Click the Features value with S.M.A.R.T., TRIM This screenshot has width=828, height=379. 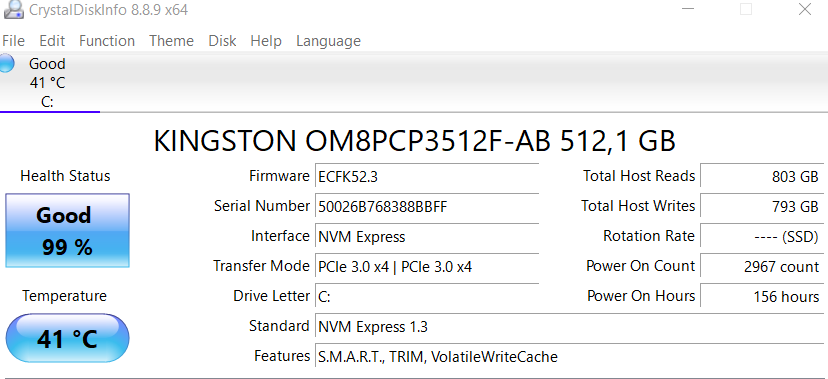pos(569,357)
